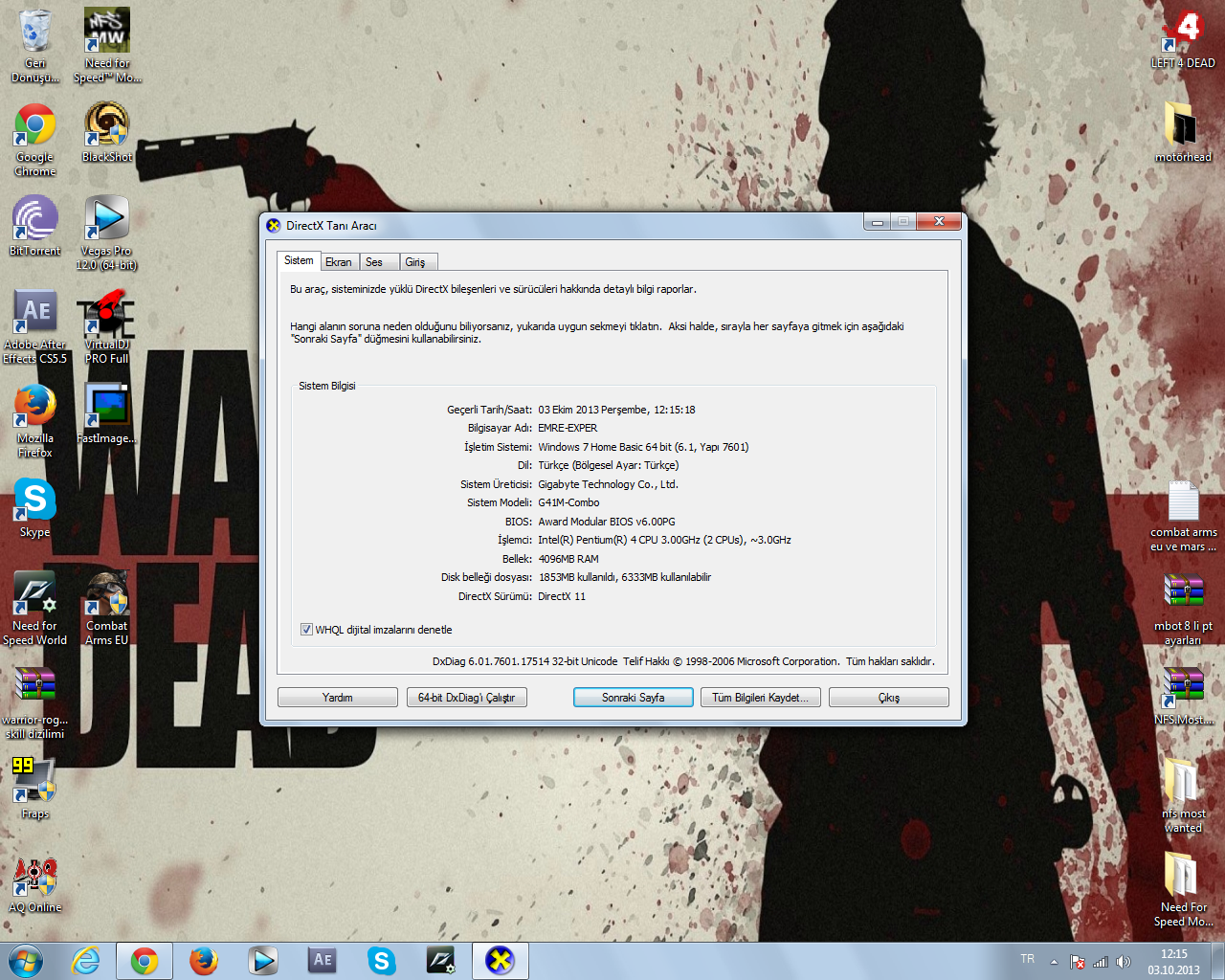
Task: Click DirectX Sürümü value DirectX 11
Action: [562, 596]
